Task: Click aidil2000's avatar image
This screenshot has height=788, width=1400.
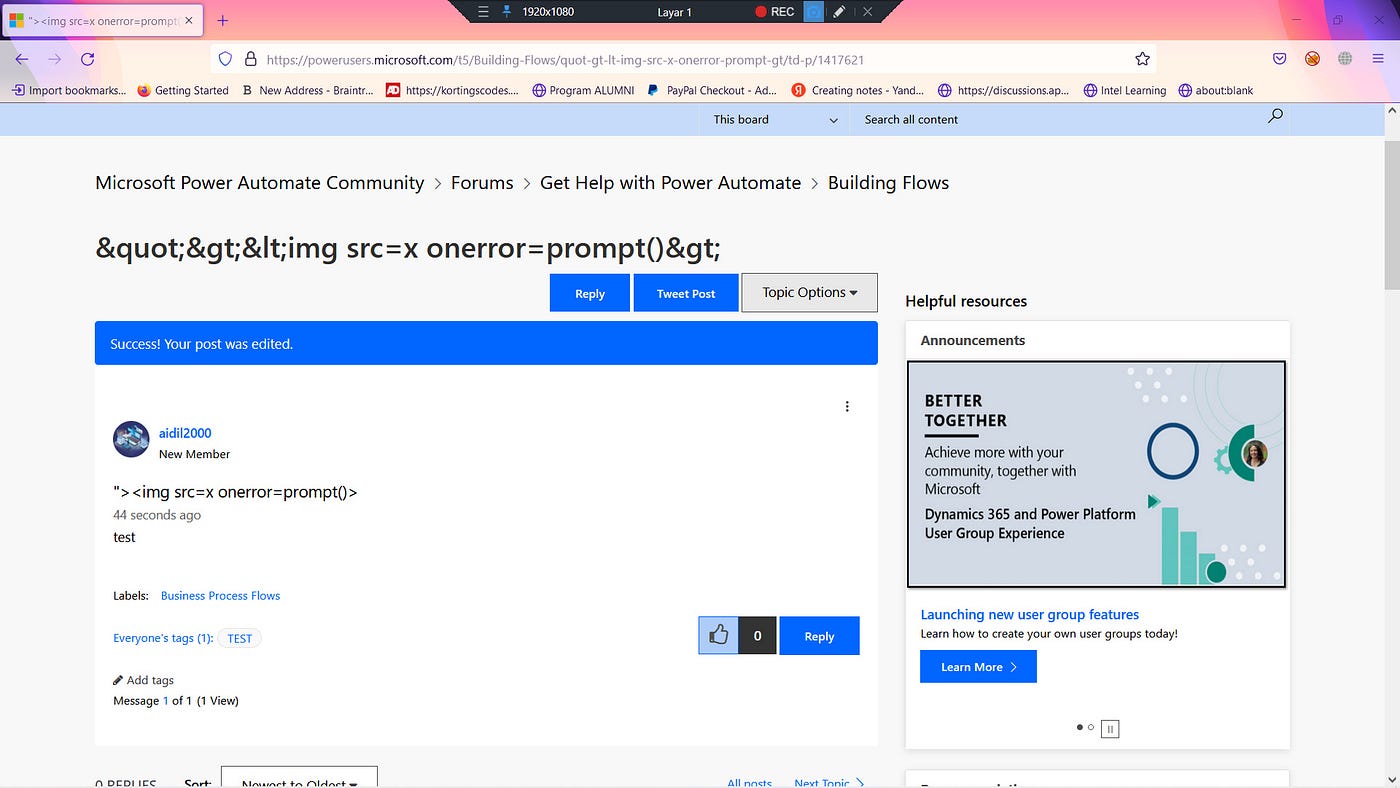Action: [131, 440]
